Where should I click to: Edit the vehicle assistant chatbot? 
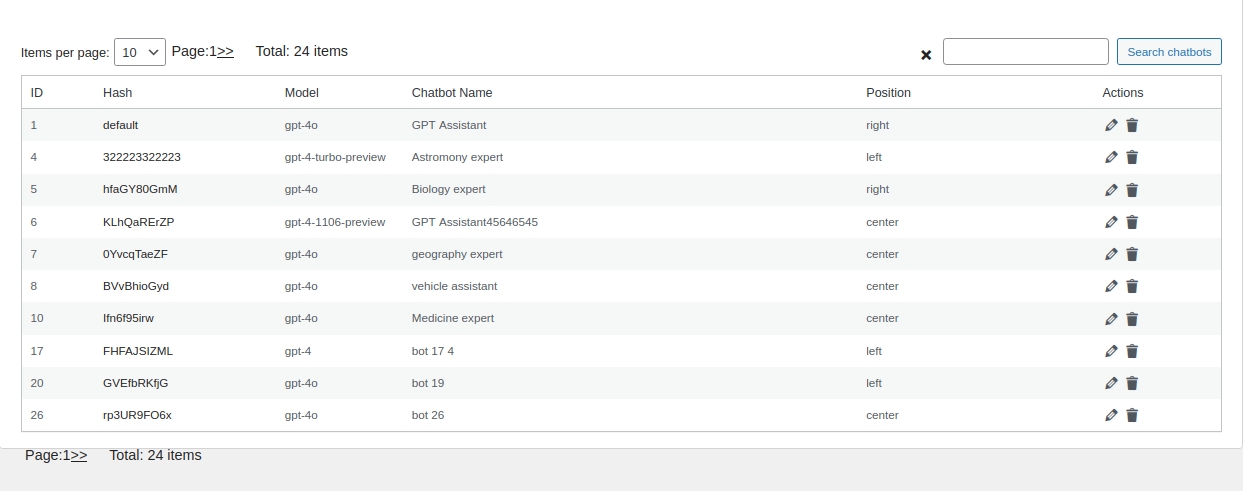tap(1111, 286)
